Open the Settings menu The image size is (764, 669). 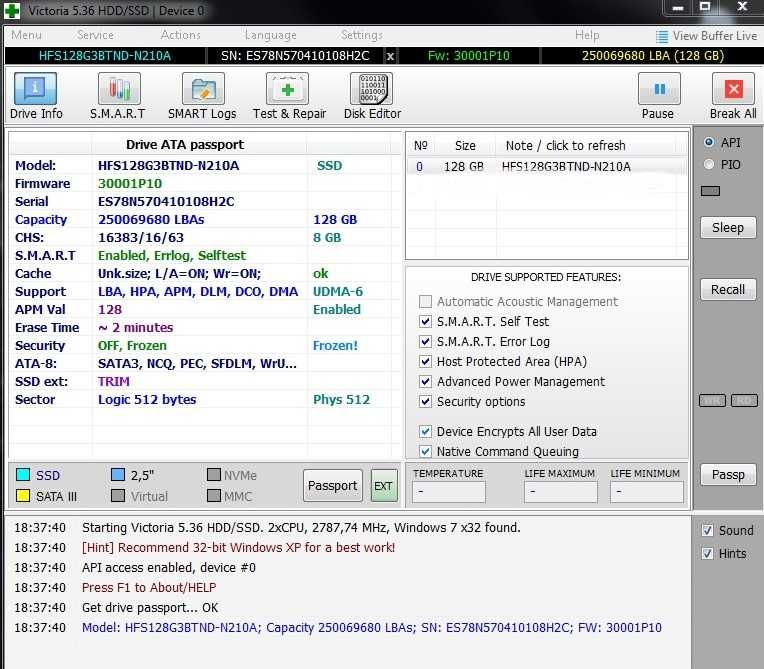coord(362,35)
